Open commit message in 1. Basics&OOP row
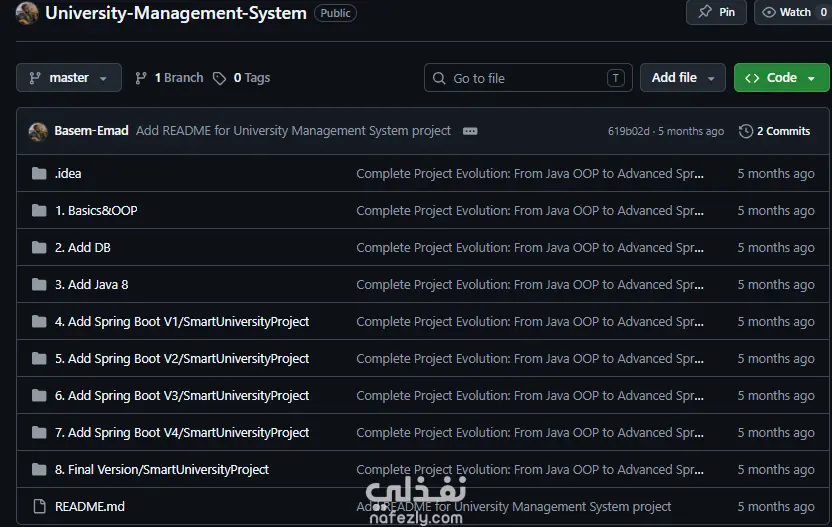The width and height of the screenshot is (832, 527). [530, 211]
